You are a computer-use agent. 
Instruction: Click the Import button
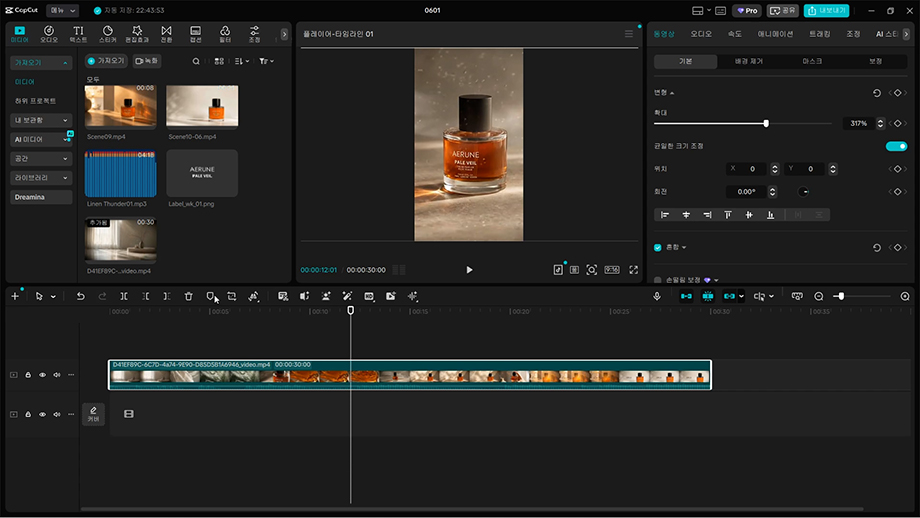pyautogui.click(x=106, y=61)
